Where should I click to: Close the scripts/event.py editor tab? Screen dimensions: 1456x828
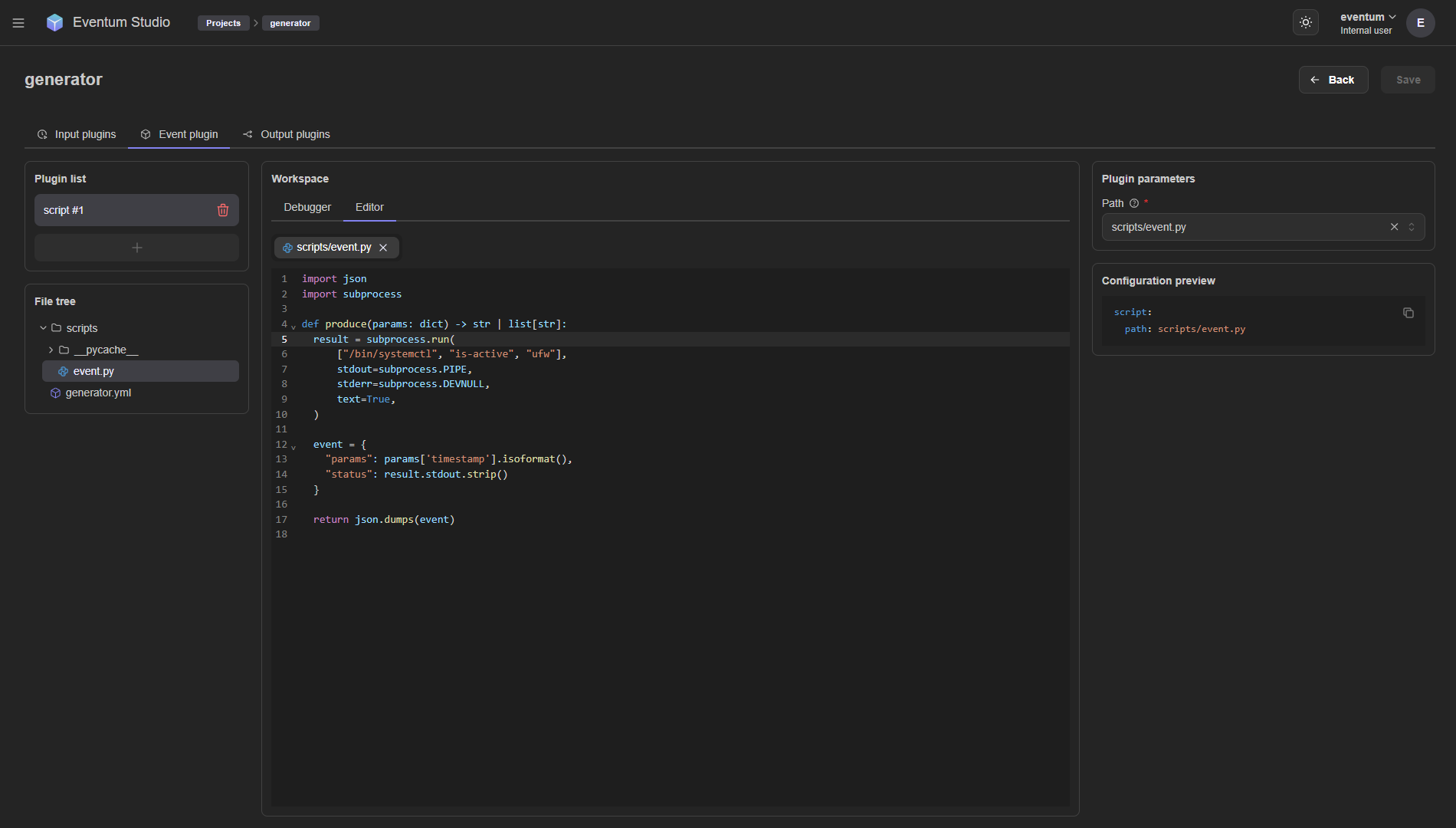pos(383,248)
